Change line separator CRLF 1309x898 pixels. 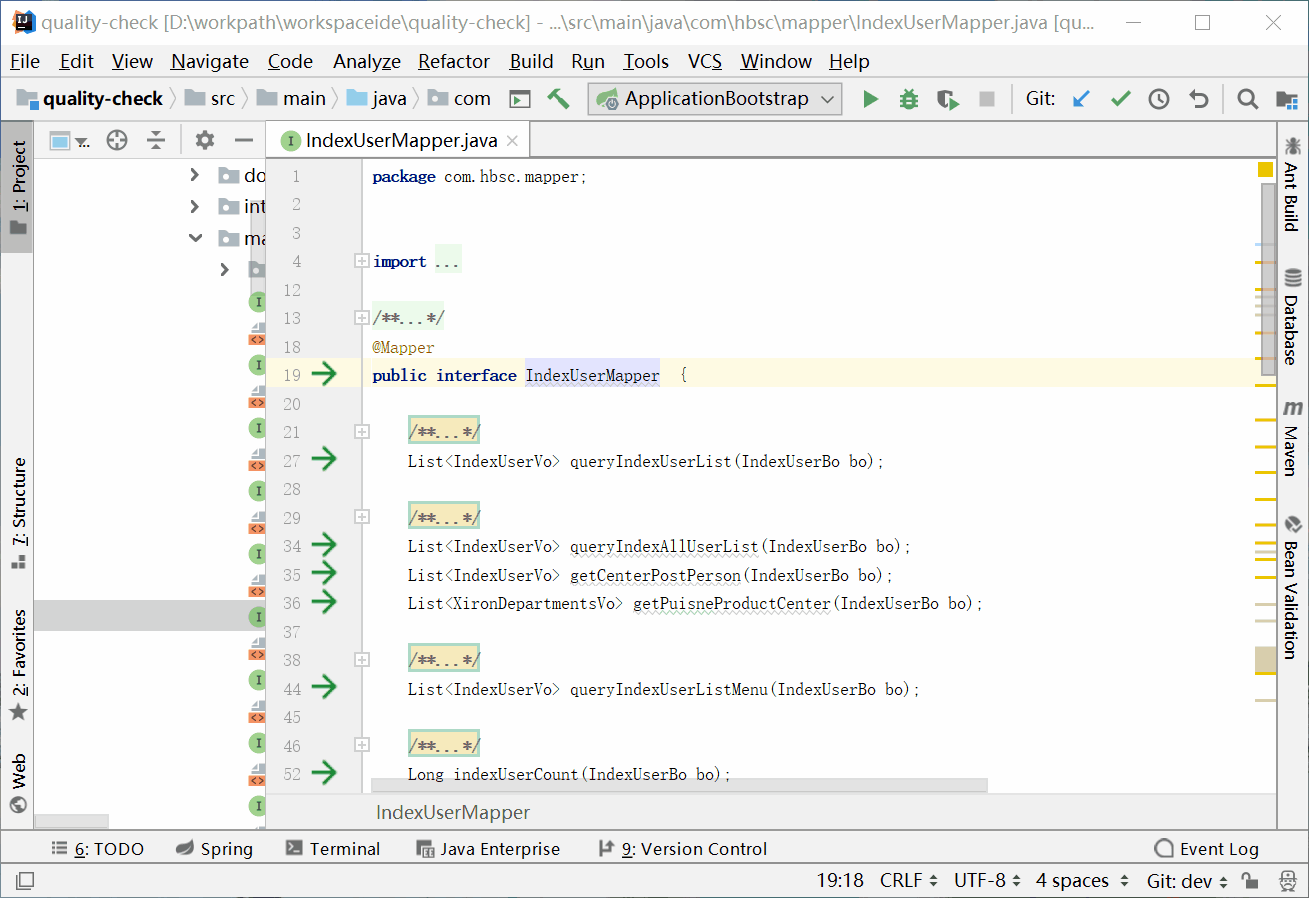click(x=909, y=881)
